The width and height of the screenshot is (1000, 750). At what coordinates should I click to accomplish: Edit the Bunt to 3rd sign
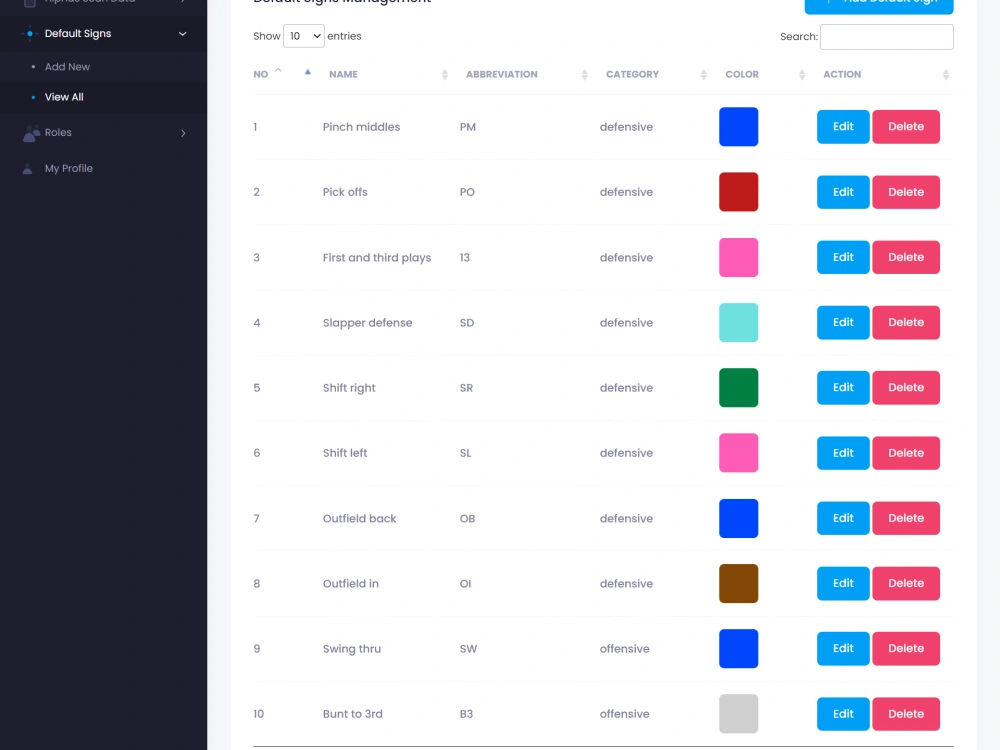coord(843,714)
